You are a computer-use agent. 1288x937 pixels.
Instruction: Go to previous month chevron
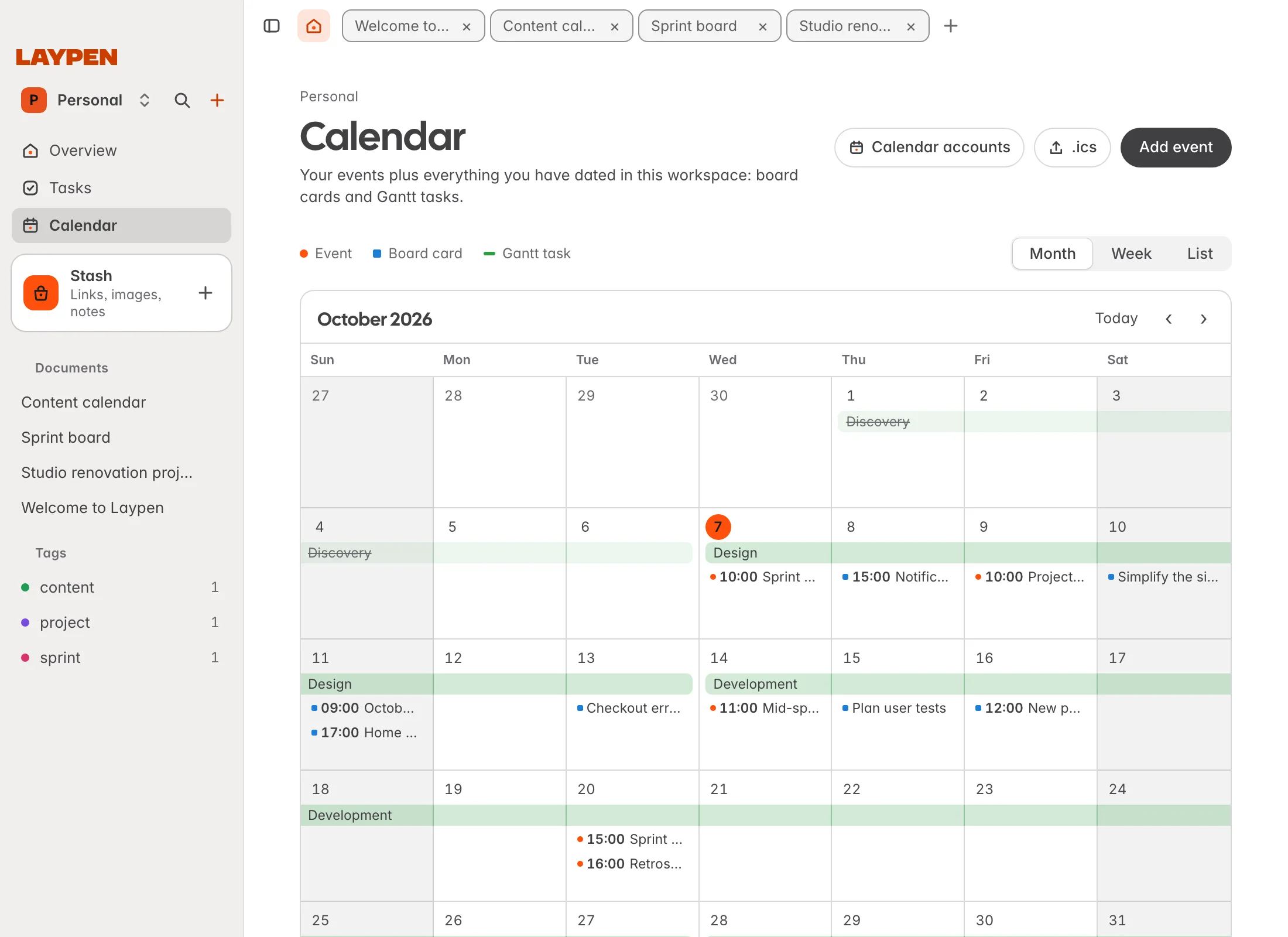(1169, 319)
